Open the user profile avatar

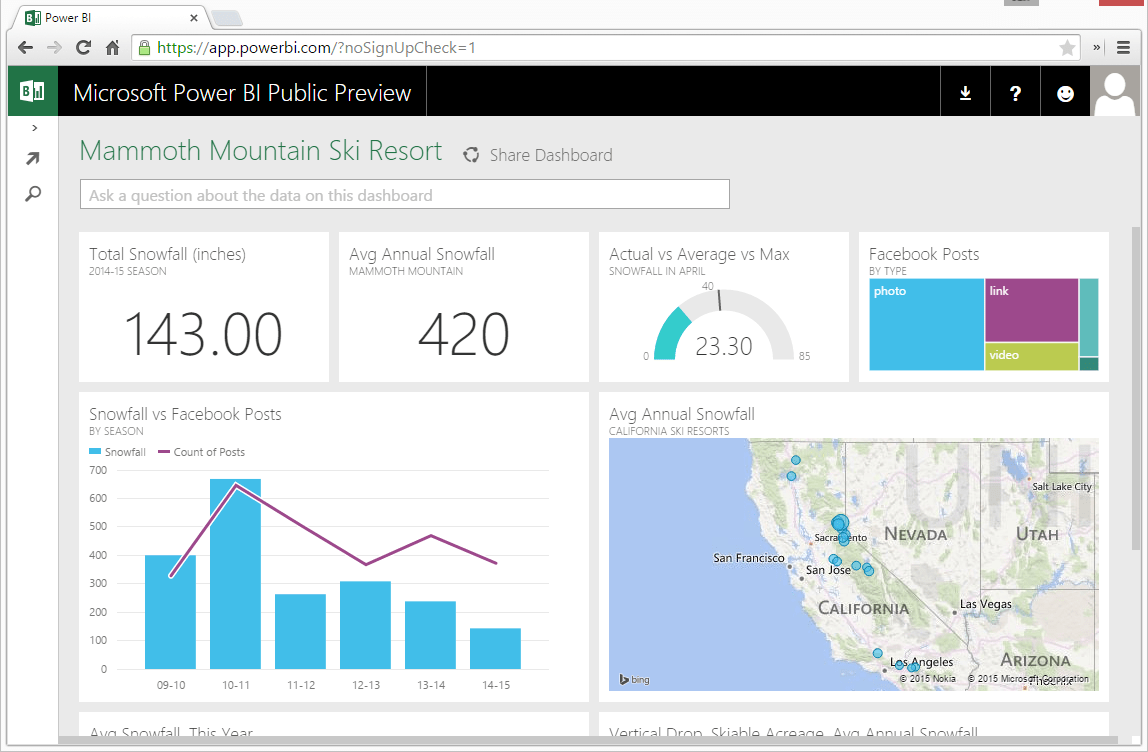click(x=1114, y=93)
